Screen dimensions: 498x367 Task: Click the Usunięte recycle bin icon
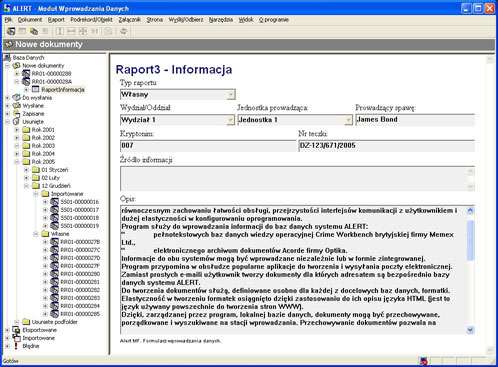tap(16, 122)
